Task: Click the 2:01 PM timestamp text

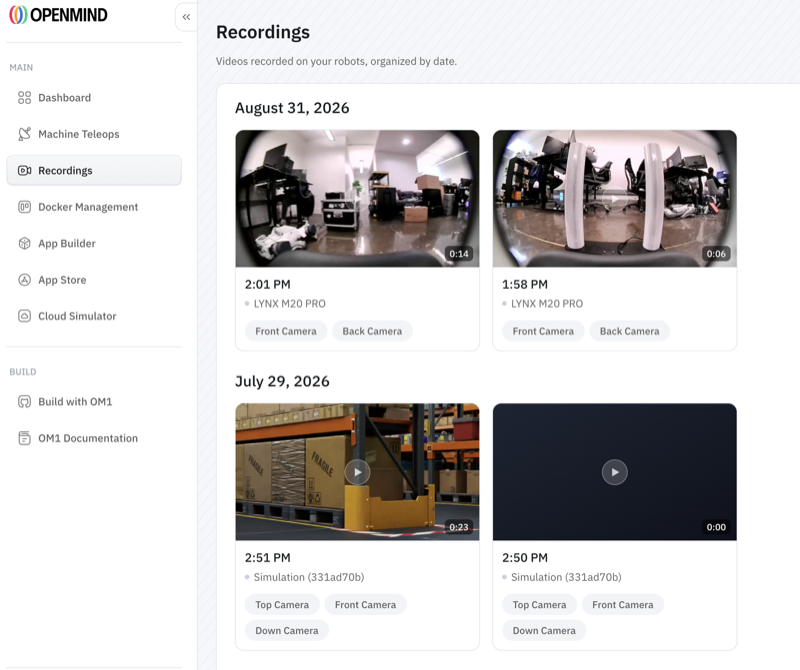Action: (x=267, y=284)
